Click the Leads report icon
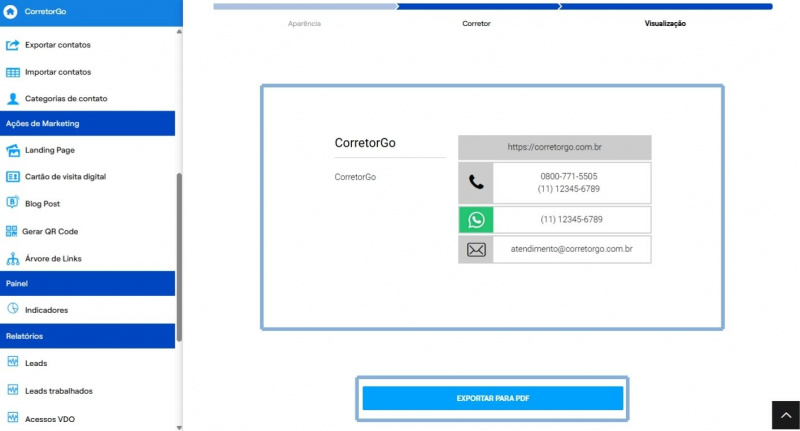 [x=13, y=362]
